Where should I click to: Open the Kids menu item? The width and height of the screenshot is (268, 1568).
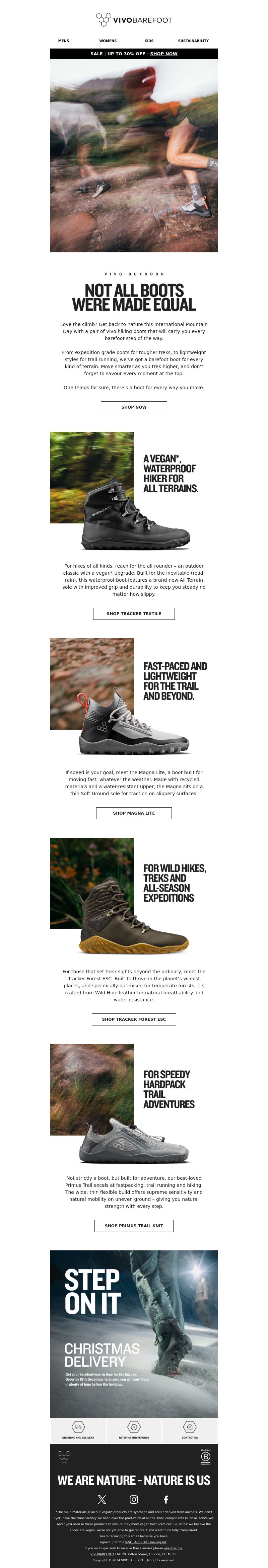tap(149, 41)
